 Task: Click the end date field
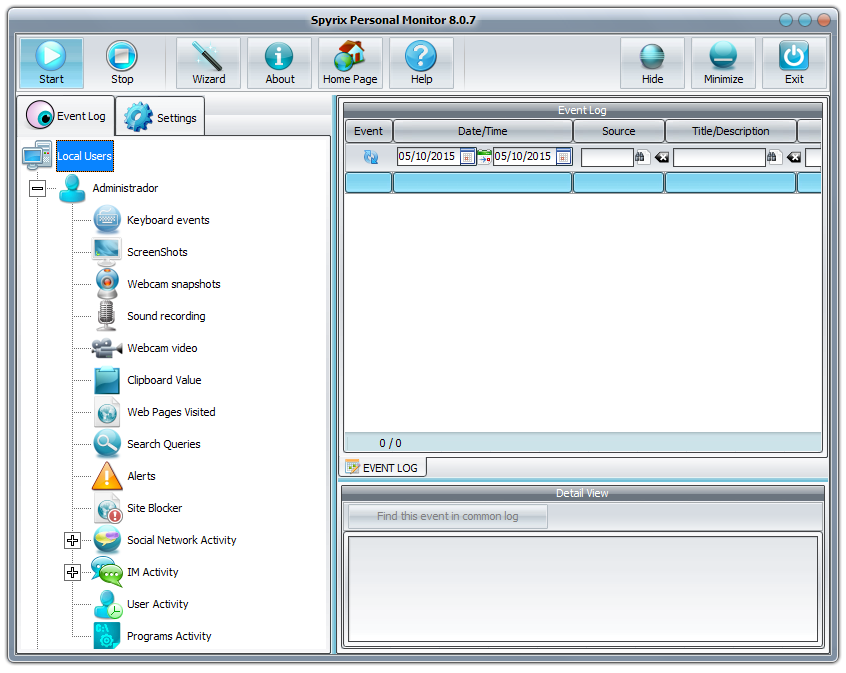524,157
